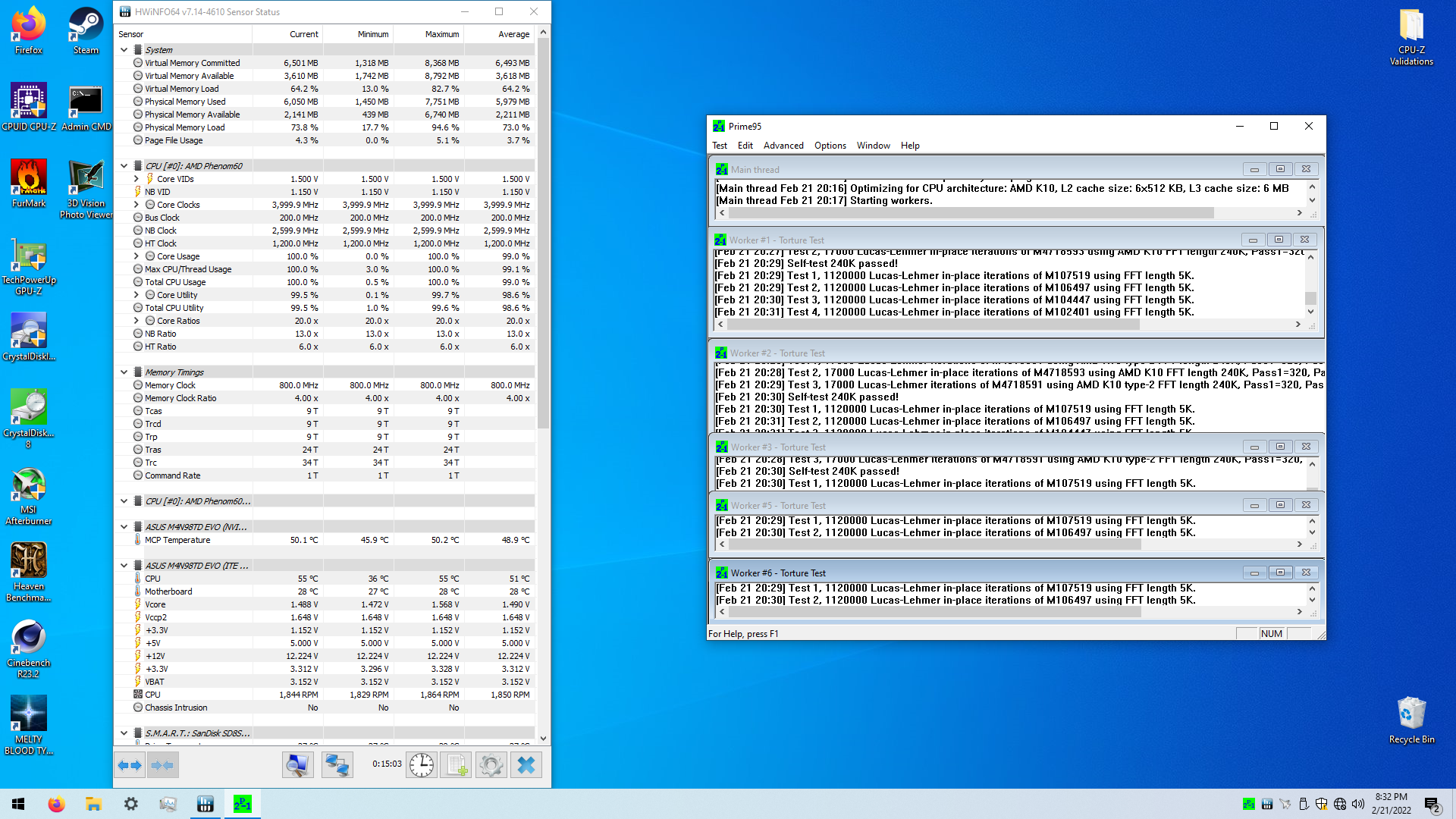Open File Explorer from taskbar
The image size is (1456, 819).
pos(93,804)
